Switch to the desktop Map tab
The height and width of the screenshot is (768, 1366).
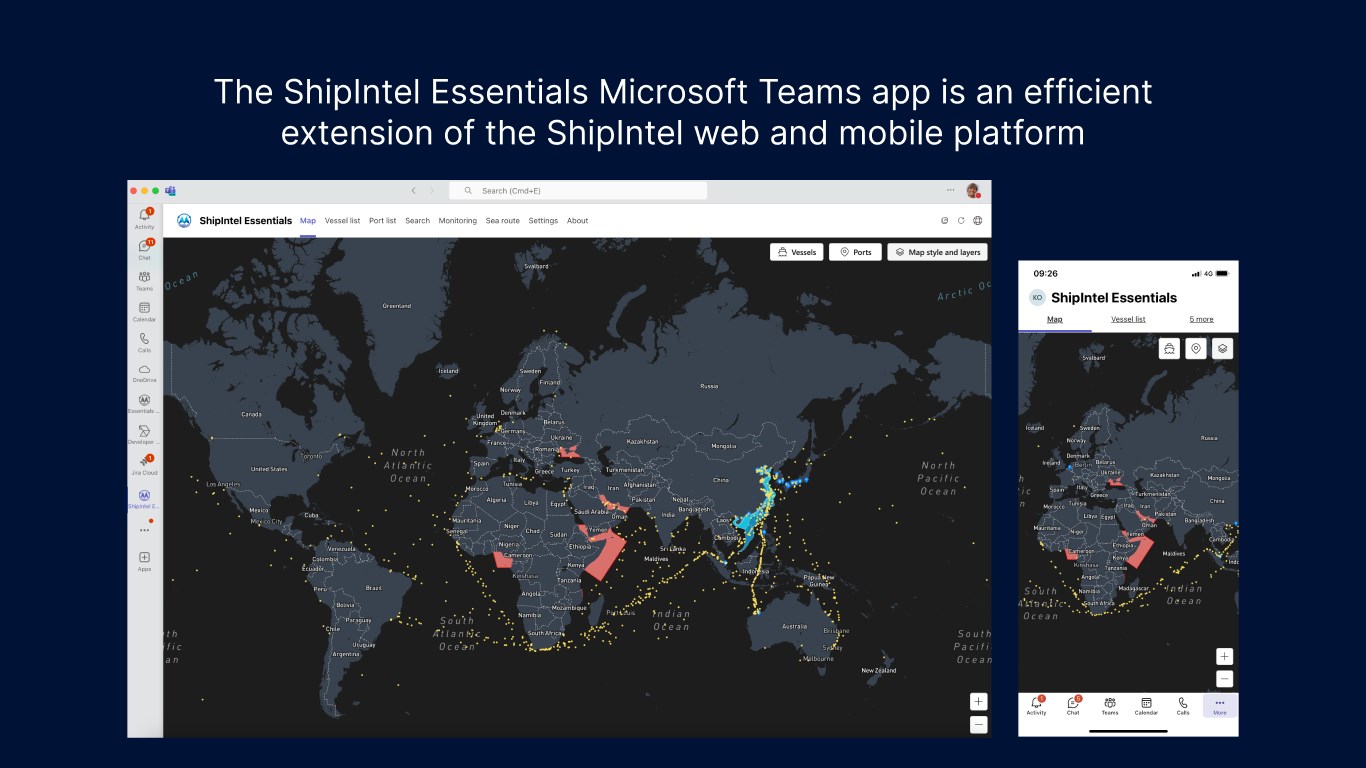point(308,221)
